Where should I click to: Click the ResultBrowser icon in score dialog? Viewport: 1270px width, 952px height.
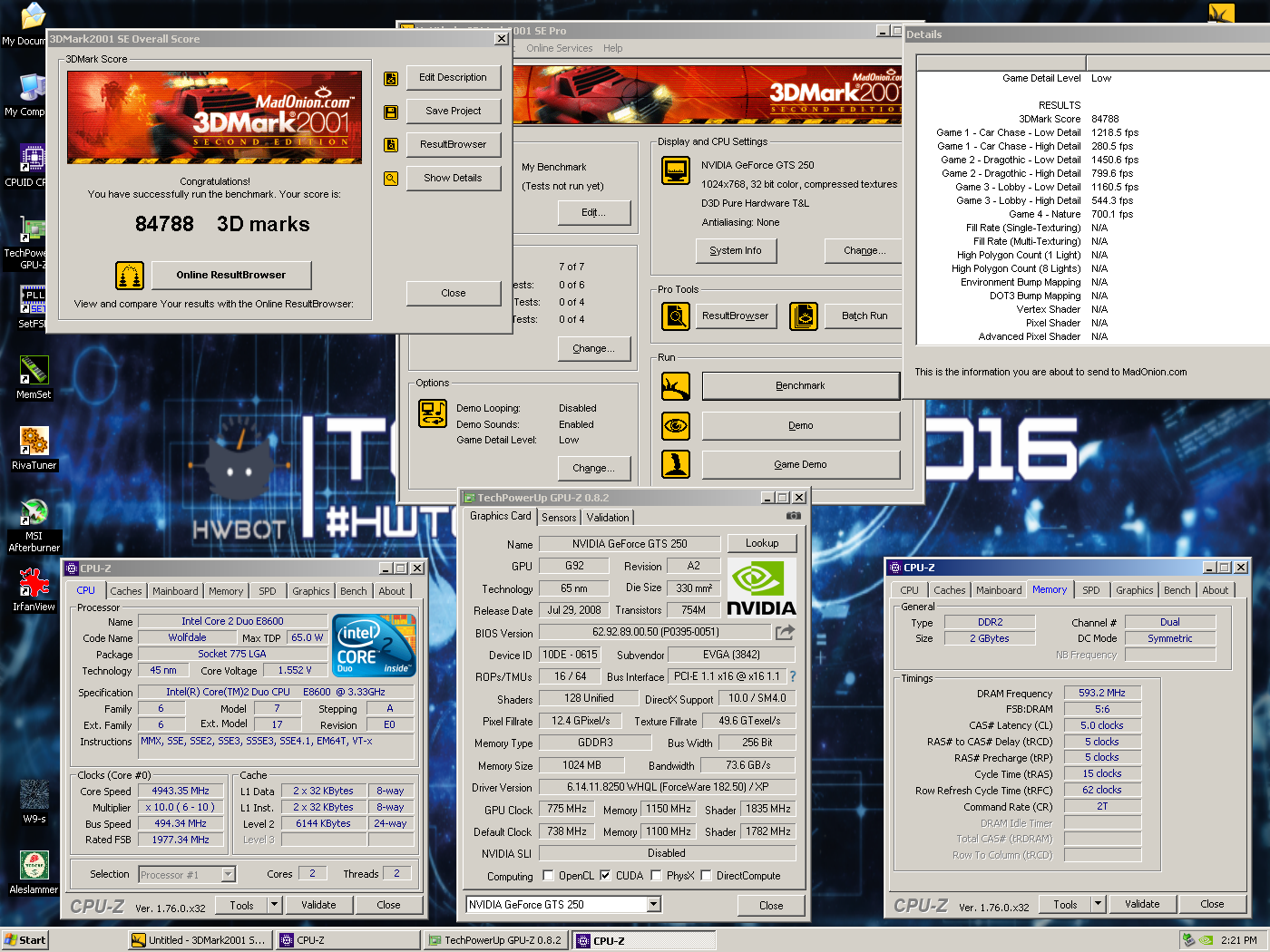coord(391,145)
